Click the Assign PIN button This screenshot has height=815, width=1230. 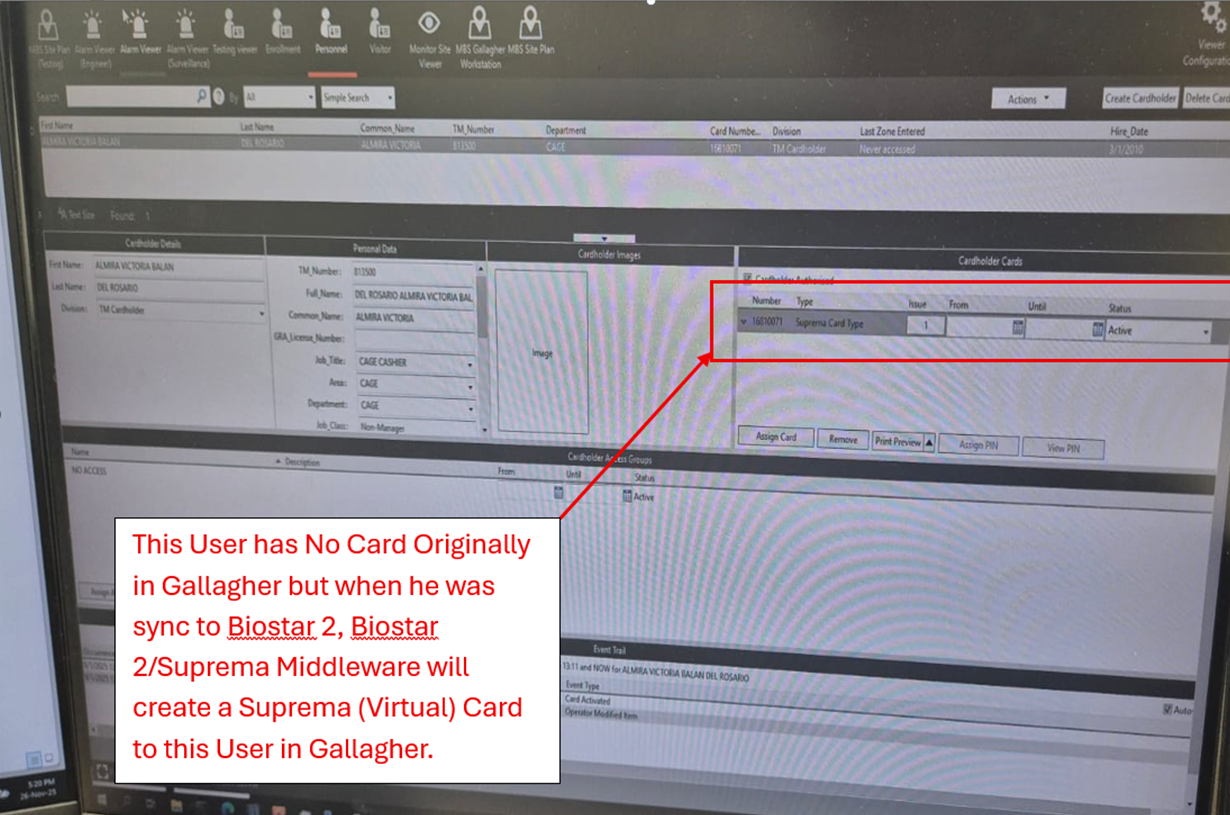tap(979, 445)
